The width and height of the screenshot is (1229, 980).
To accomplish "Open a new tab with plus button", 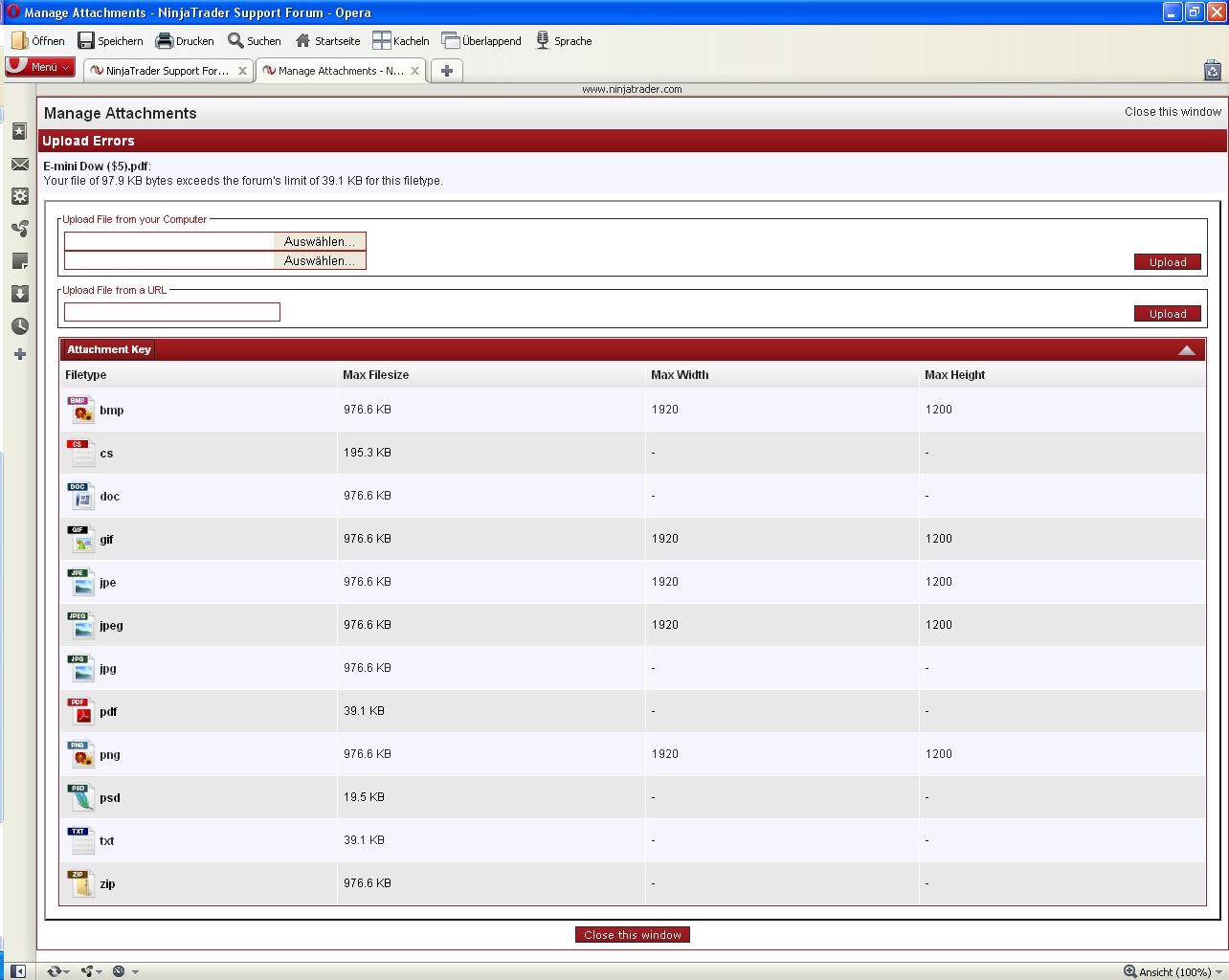I will (x=447, y=71).
